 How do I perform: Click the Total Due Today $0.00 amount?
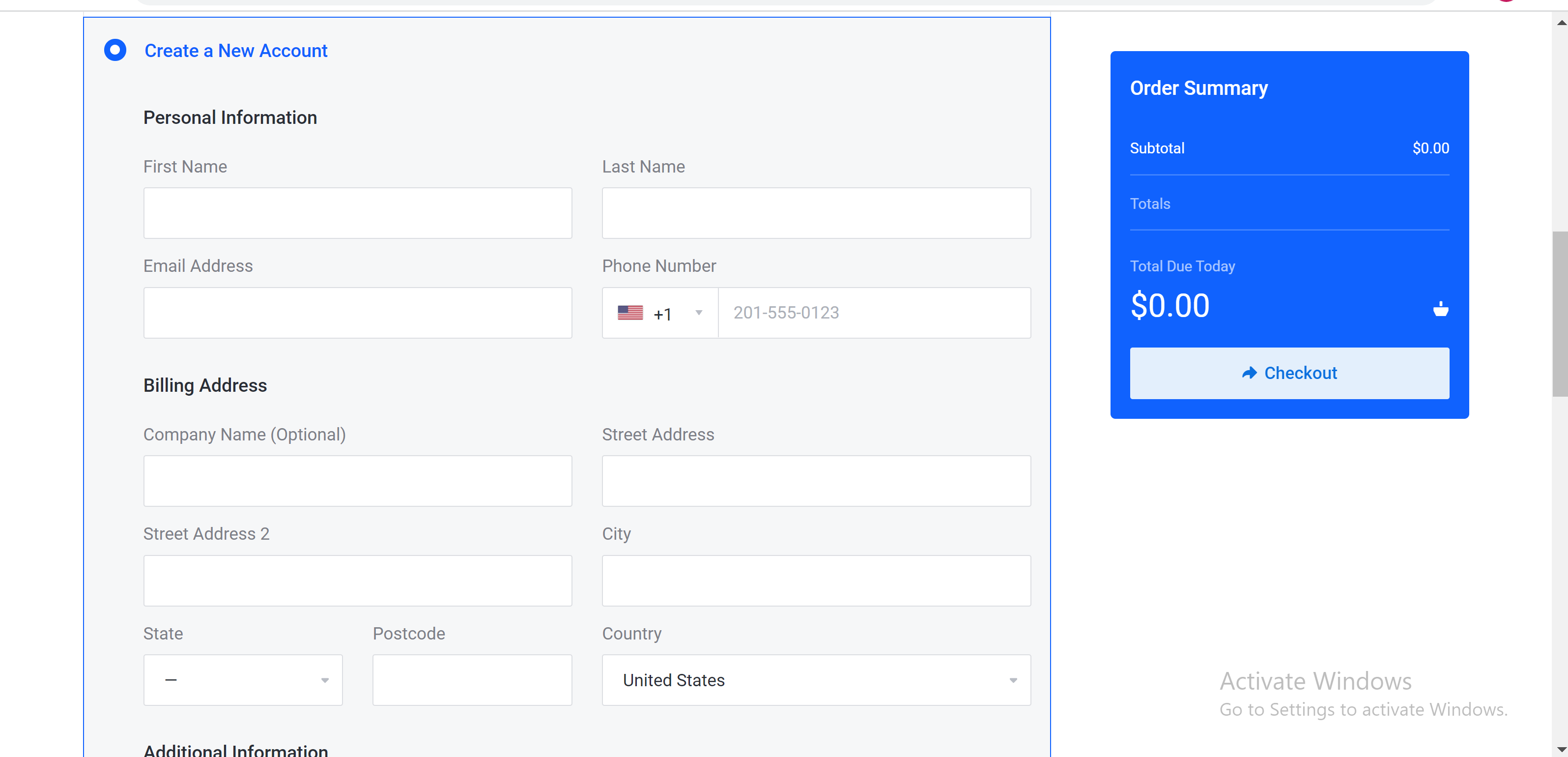click(1169, 306)
